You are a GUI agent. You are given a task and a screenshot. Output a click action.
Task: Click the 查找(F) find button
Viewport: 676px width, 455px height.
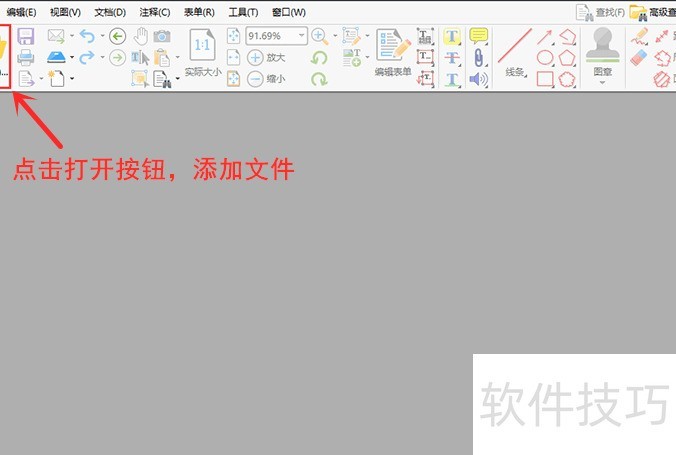coord(601,12)
